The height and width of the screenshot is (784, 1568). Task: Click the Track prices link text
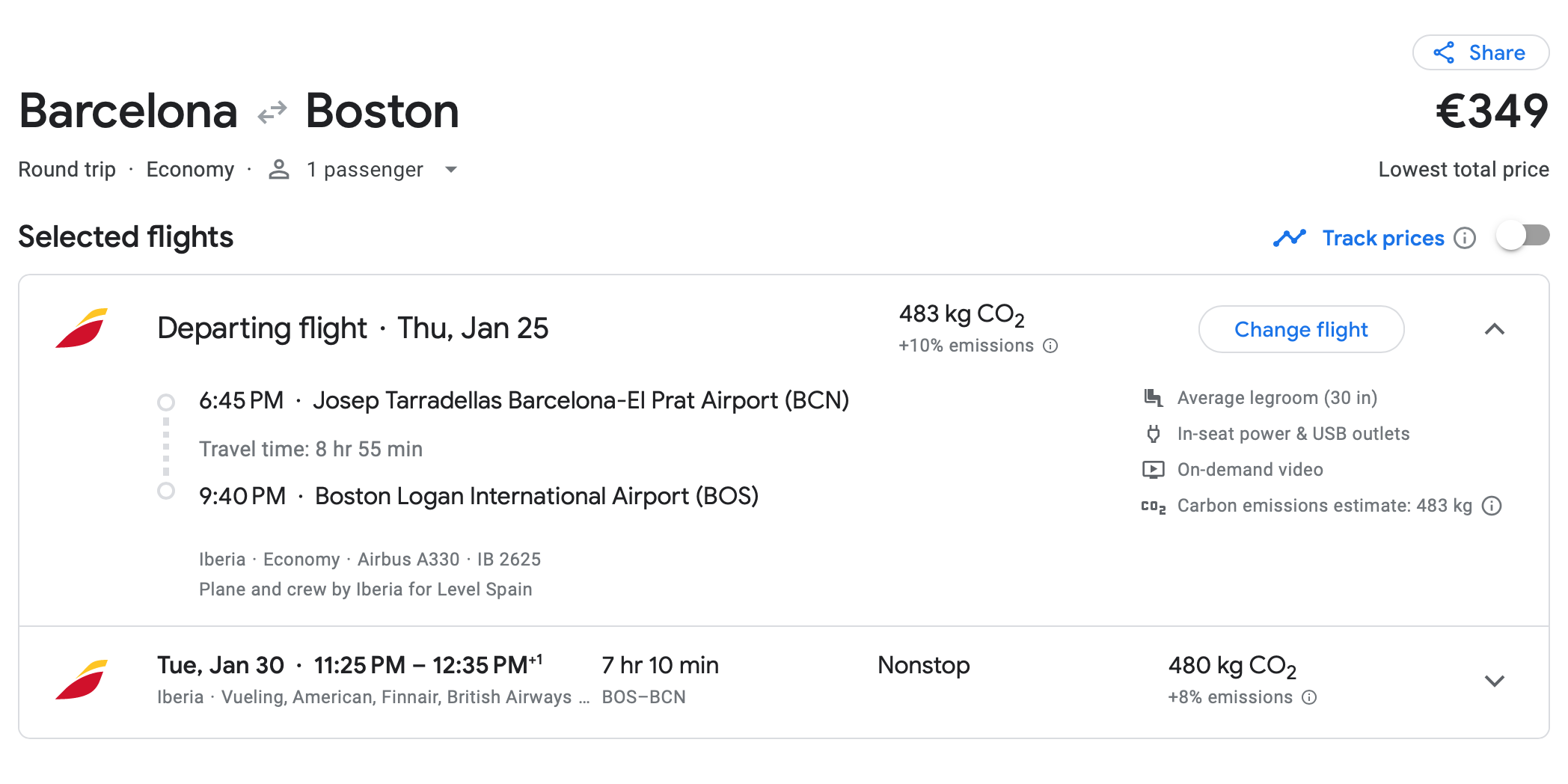click(1382, 238)
